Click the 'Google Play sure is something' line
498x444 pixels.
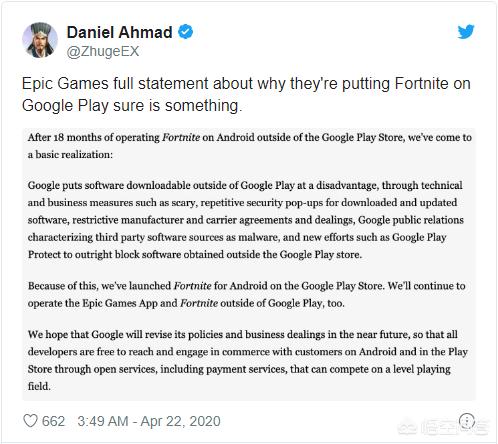pyautogui.click(x=132, y=105)
